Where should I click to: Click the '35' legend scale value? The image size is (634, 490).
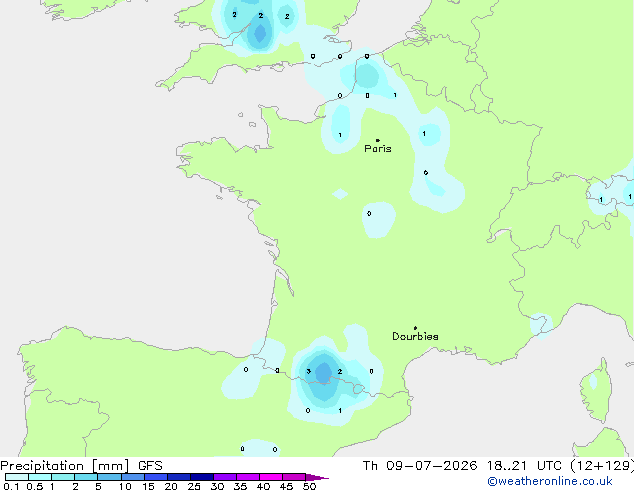coord(240,486)
